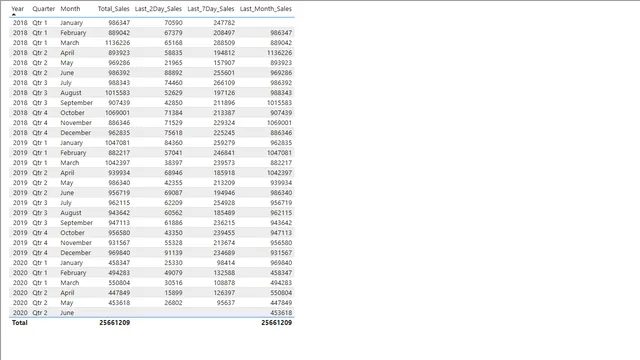Select Last_Month_Sales value 1136226
This screenshot has height=360, width=640.
point(280,53)
